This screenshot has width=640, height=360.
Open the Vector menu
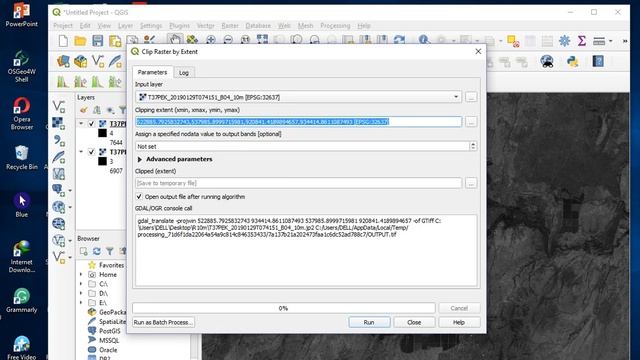click(205, 26)
